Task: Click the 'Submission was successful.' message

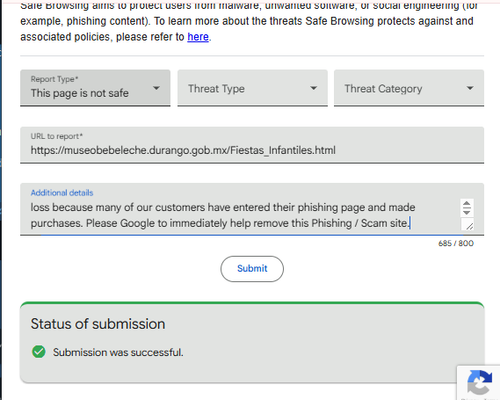Action: [118, 352]
